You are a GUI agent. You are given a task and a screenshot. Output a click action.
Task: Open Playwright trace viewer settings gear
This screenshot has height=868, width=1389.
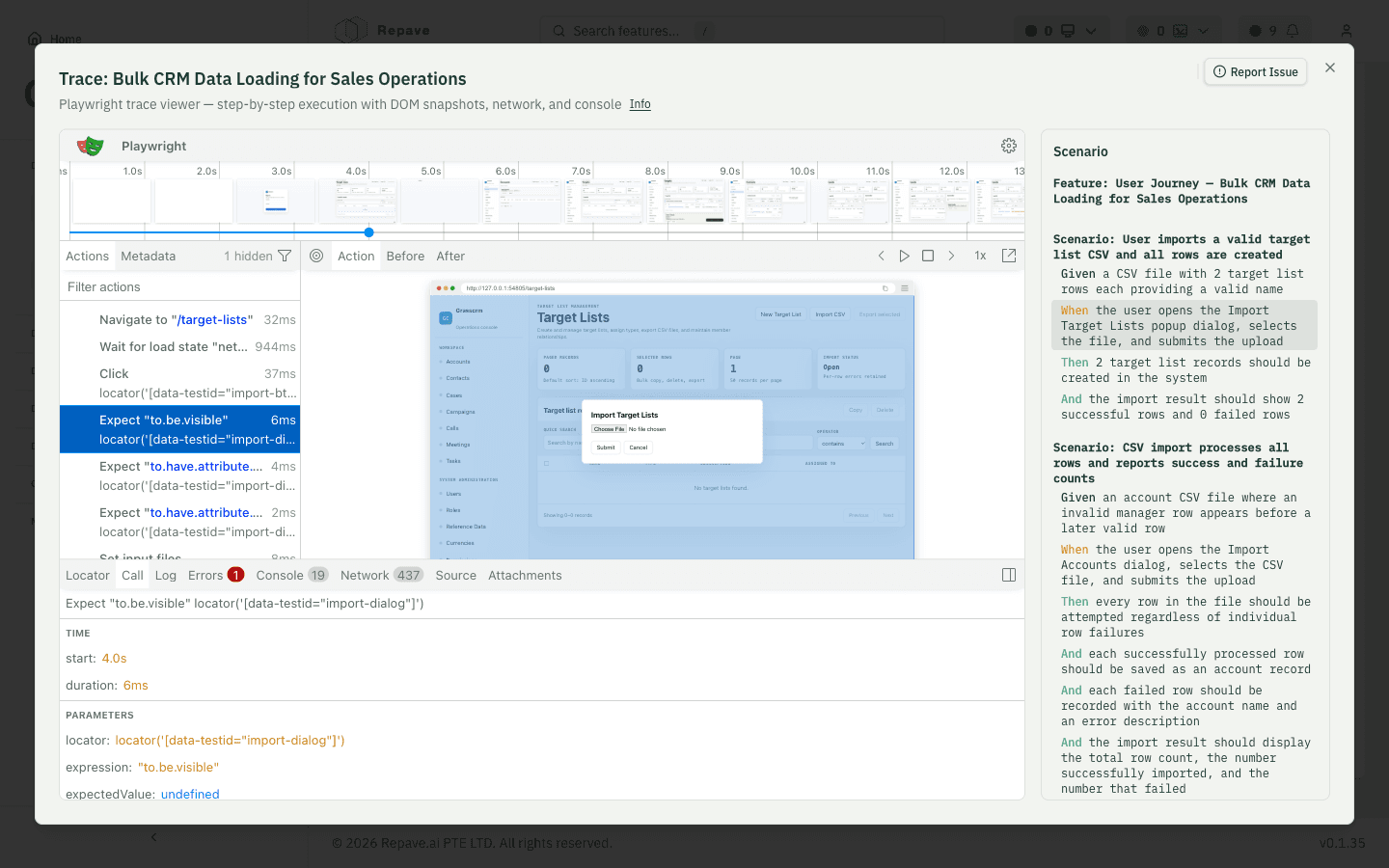click(1009, 146)
